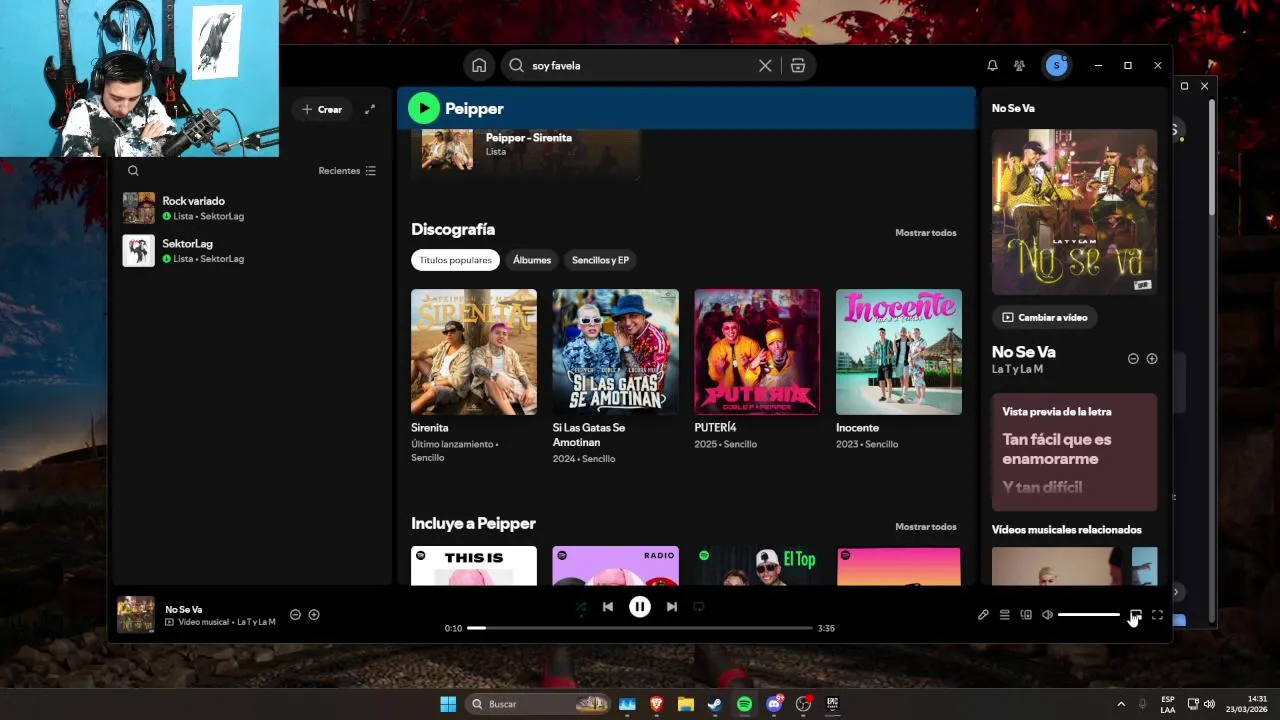The height and width of the screenshot is (720, 1280).
Task: Click La T y La M in bottom bar
Action: point(256,622)
